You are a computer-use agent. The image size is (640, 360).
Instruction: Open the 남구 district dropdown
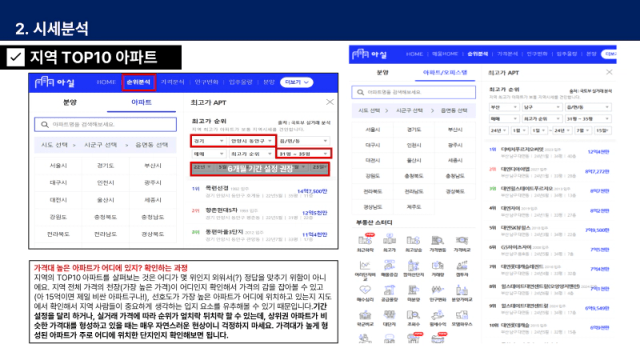(x=542, y=107)
